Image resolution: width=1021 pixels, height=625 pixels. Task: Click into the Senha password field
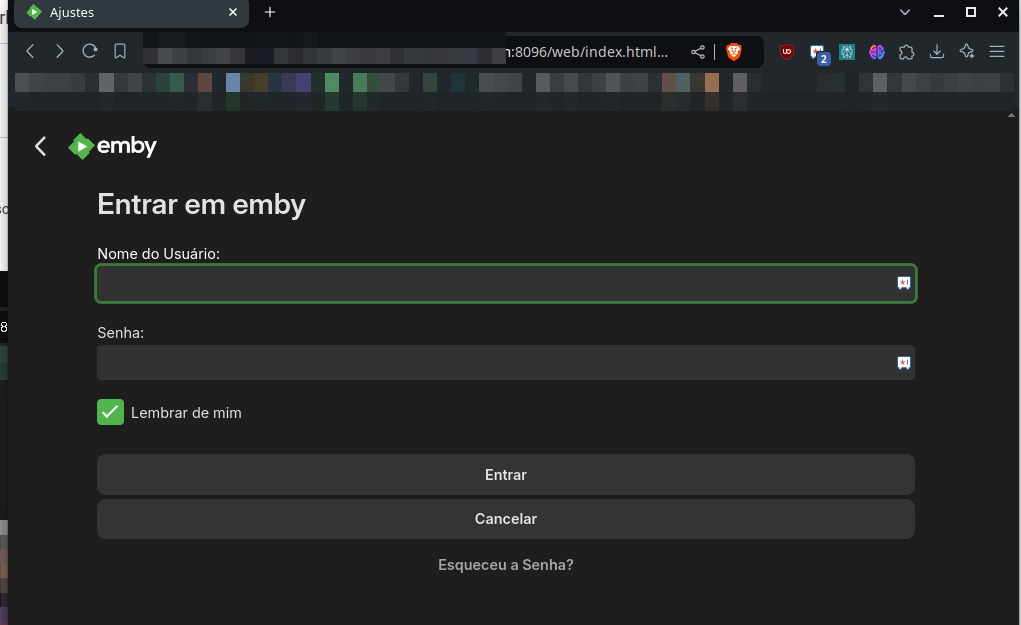click(506, 363)
